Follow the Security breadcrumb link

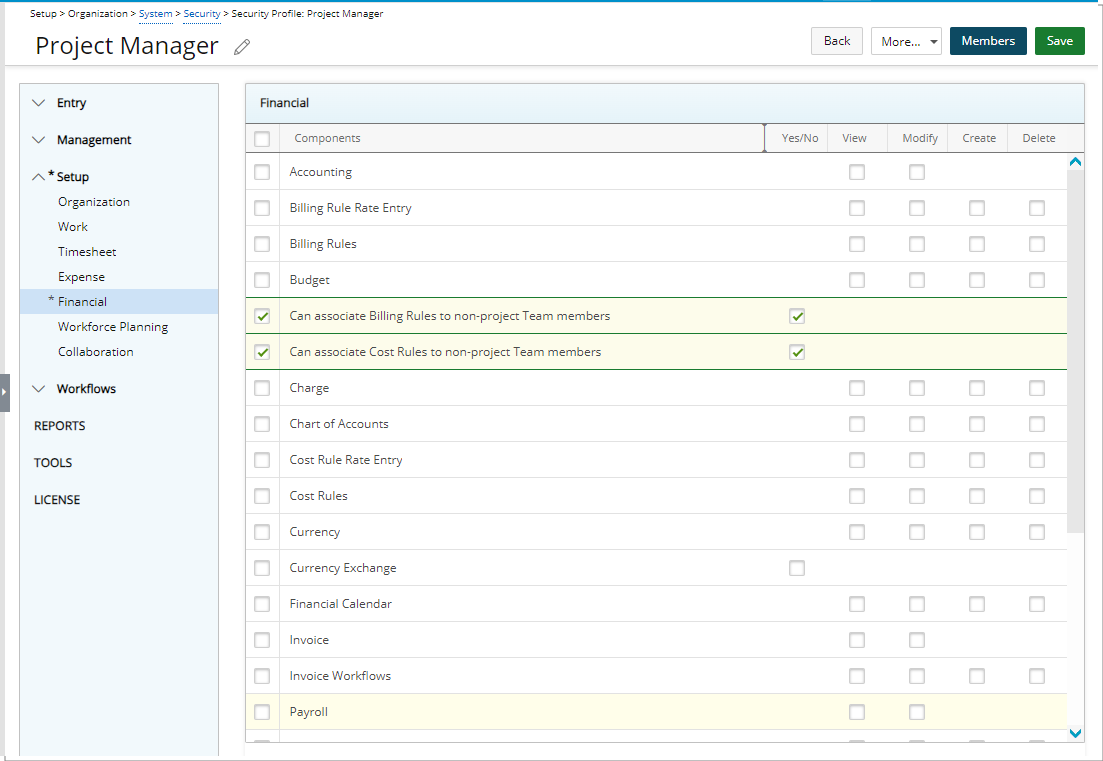[202, 14]
